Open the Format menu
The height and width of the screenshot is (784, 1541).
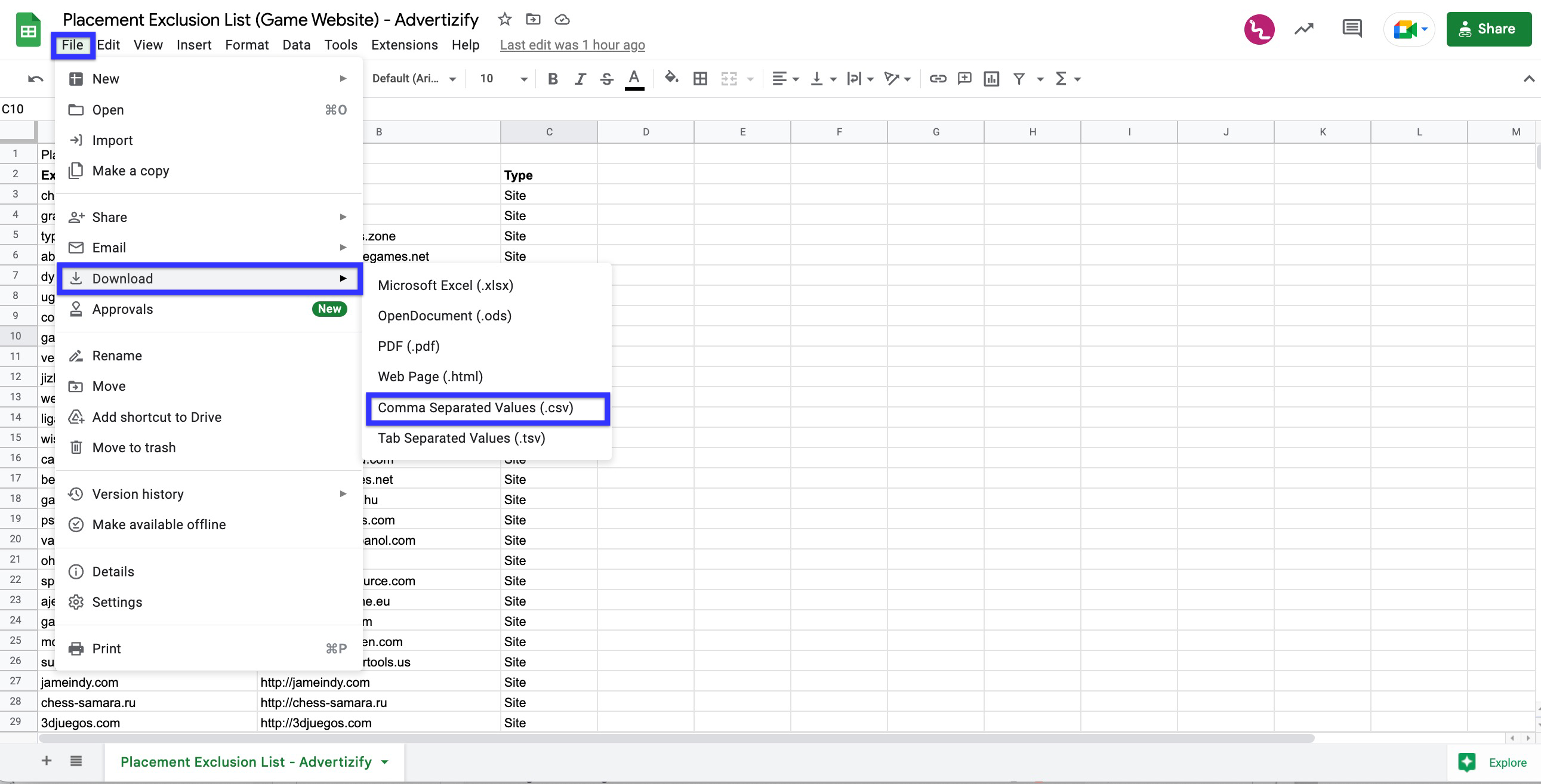pos(246,45)
